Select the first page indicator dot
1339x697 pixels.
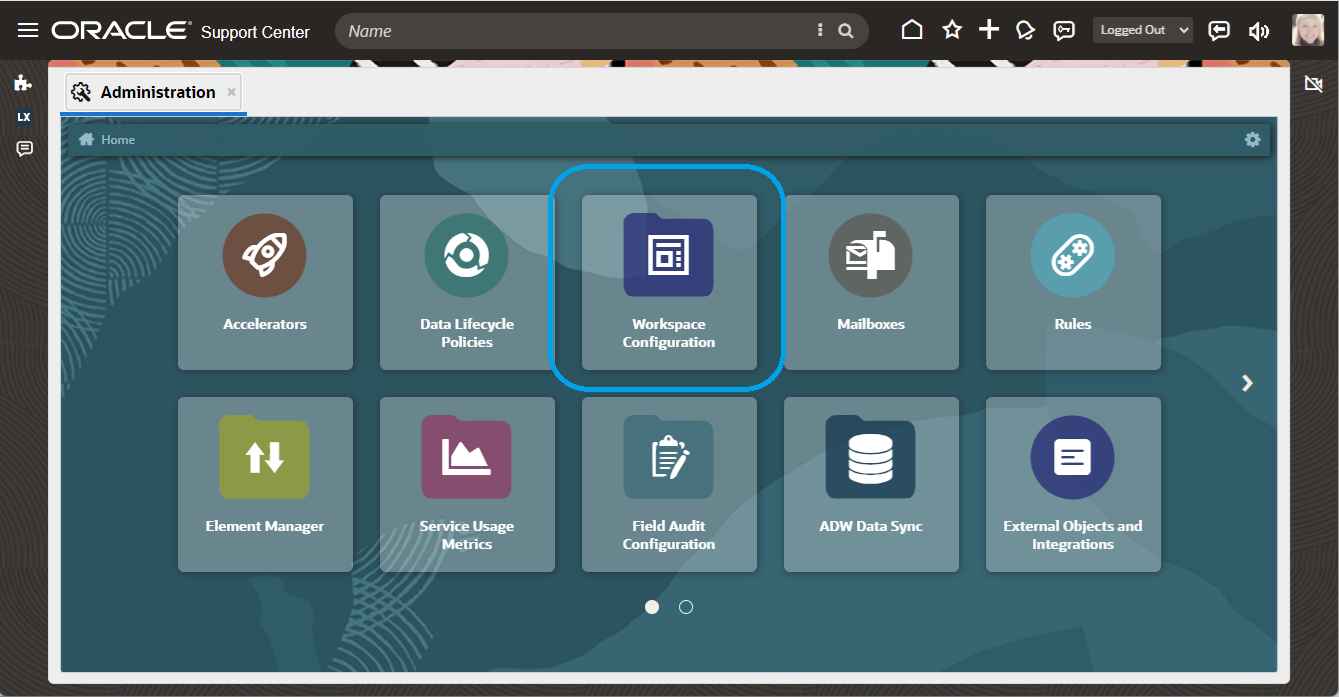coord(652,607)
